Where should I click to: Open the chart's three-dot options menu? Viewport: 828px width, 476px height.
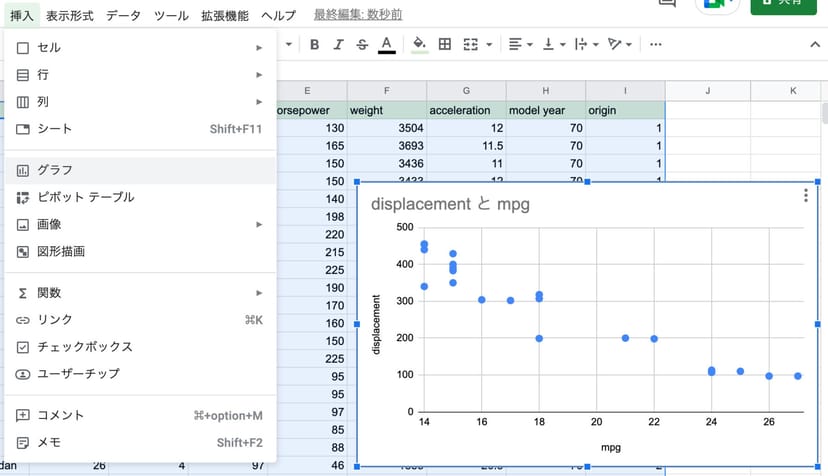tap(806, 196)
